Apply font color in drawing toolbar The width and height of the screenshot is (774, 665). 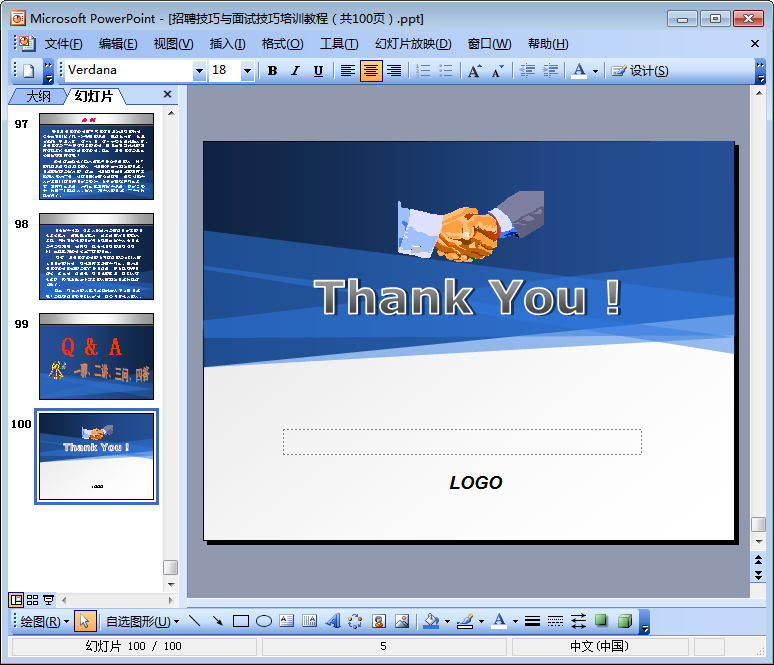point(500,621)
